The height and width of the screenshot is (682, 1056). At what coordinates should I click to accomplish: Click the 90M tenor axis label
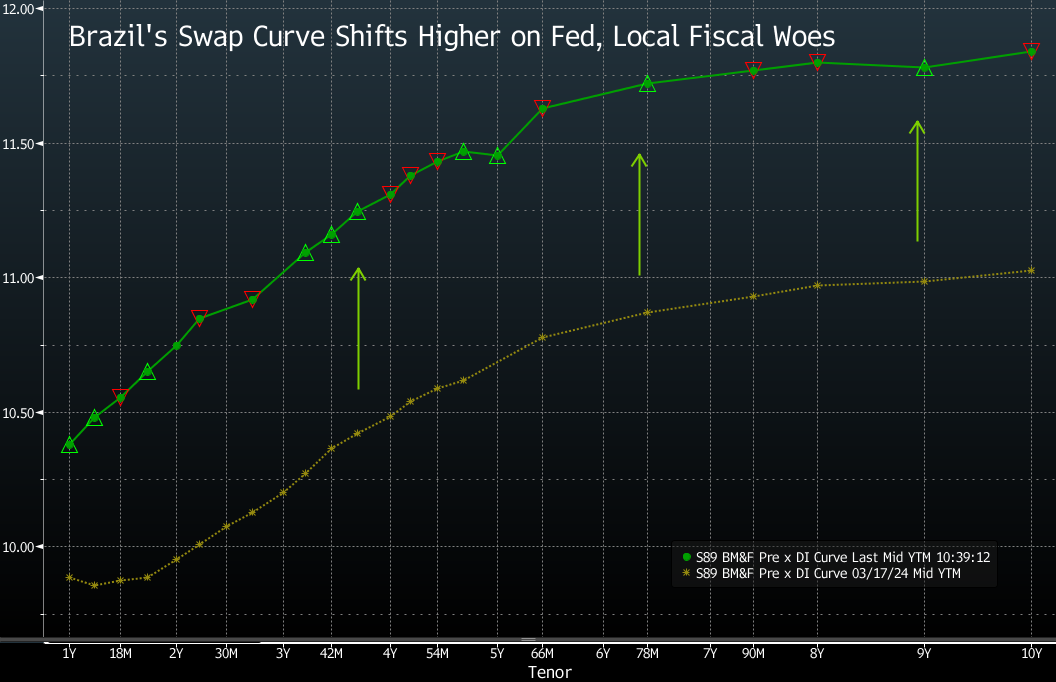pos(753,653)
